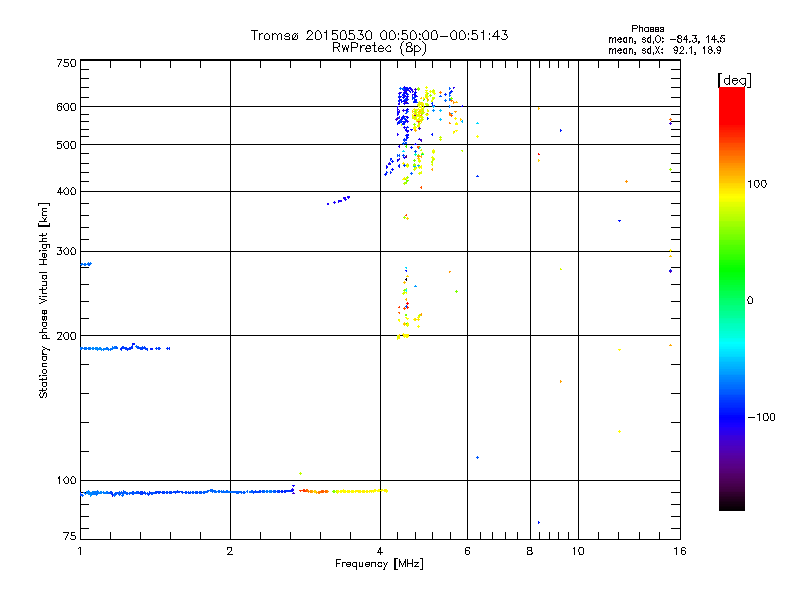Click the dense blue point cluster above 600 km
800x600 pixels.
(405, 96)
